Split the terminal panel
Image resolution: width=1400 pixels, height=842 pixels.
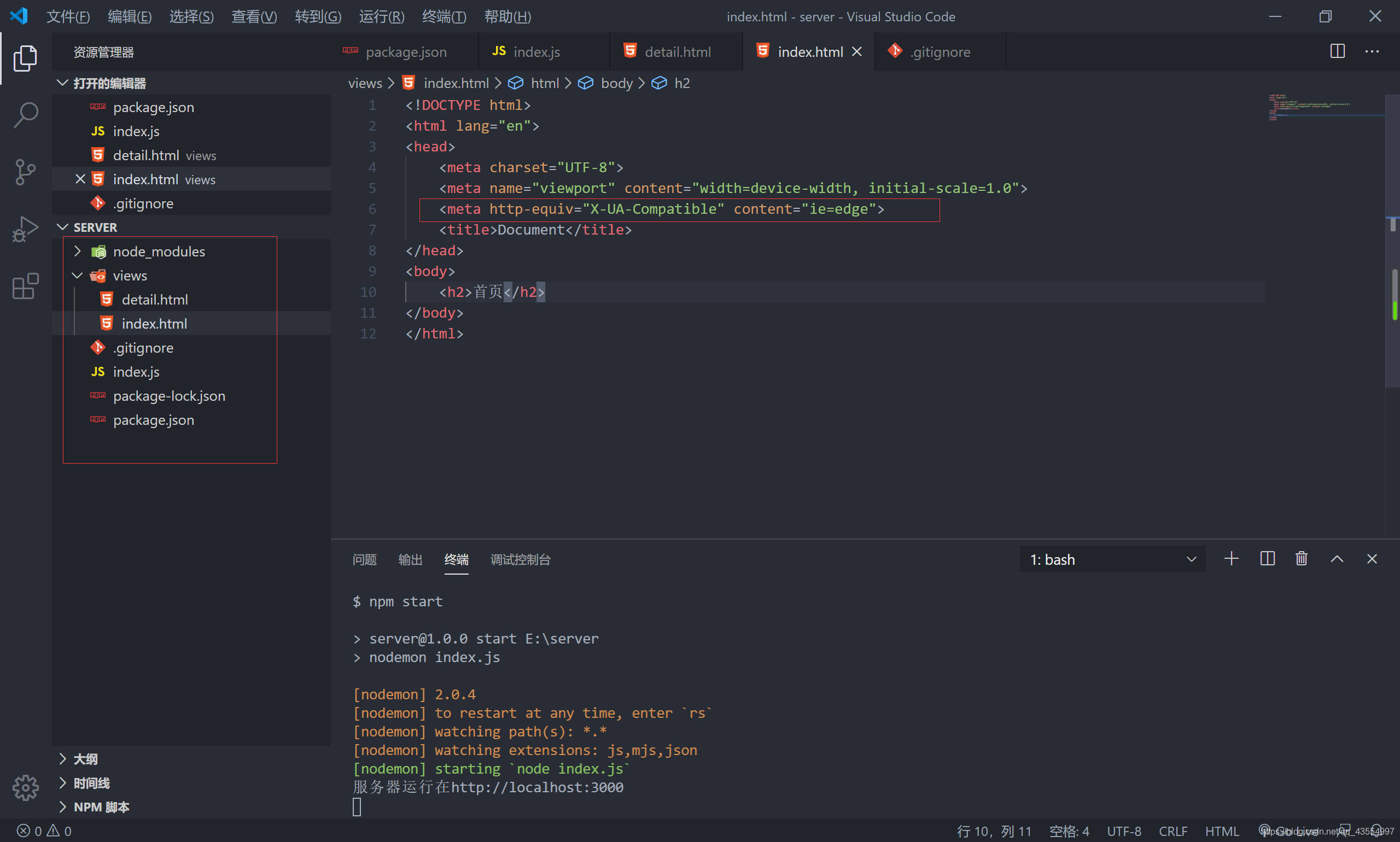[1267, 559]
